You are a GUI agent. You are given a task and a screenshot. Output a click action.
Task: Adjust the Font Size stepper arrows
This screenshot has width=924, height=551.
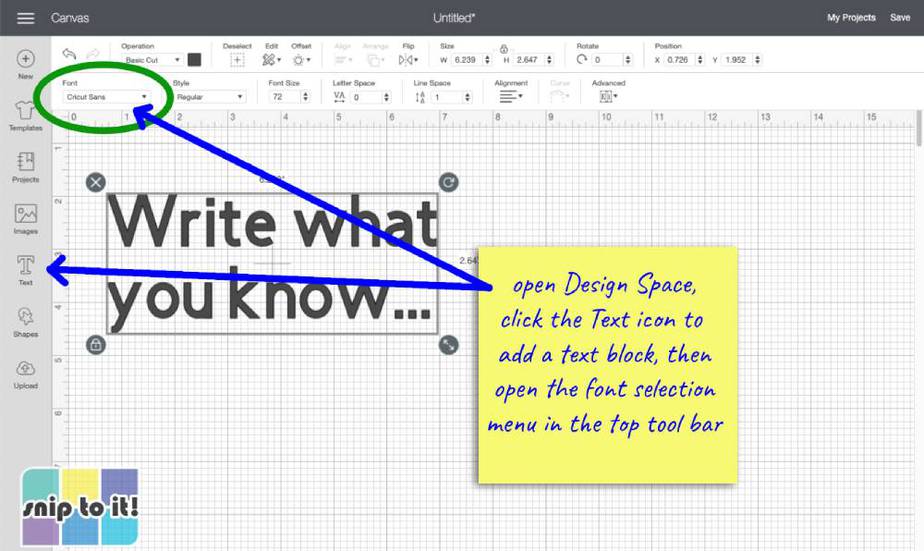click(x=305, y=97)
